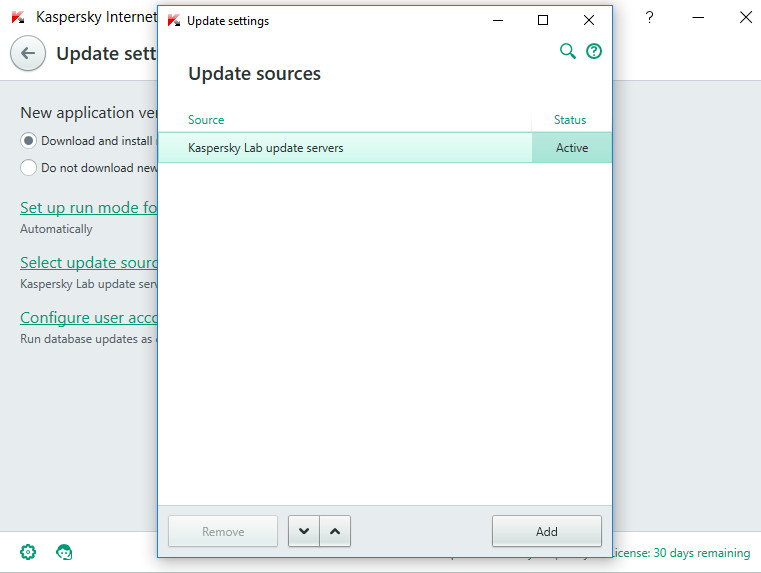Select Do not download new versions radio option

point(28,168)
